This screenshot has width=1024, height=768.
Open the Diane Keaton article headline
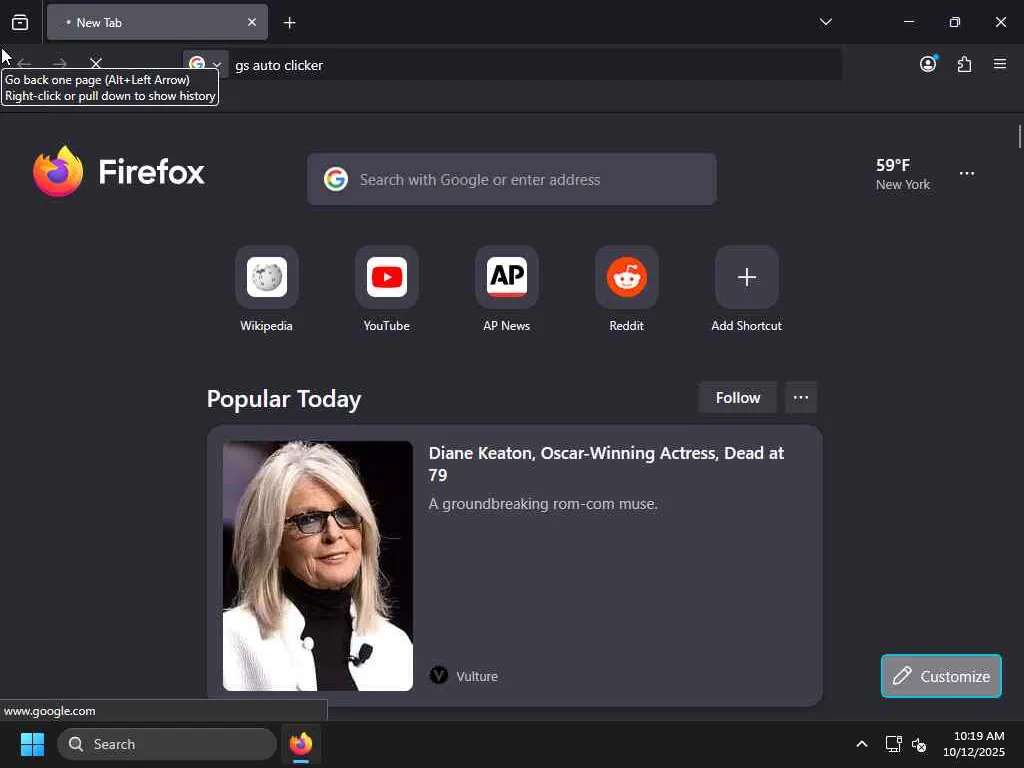605,464
